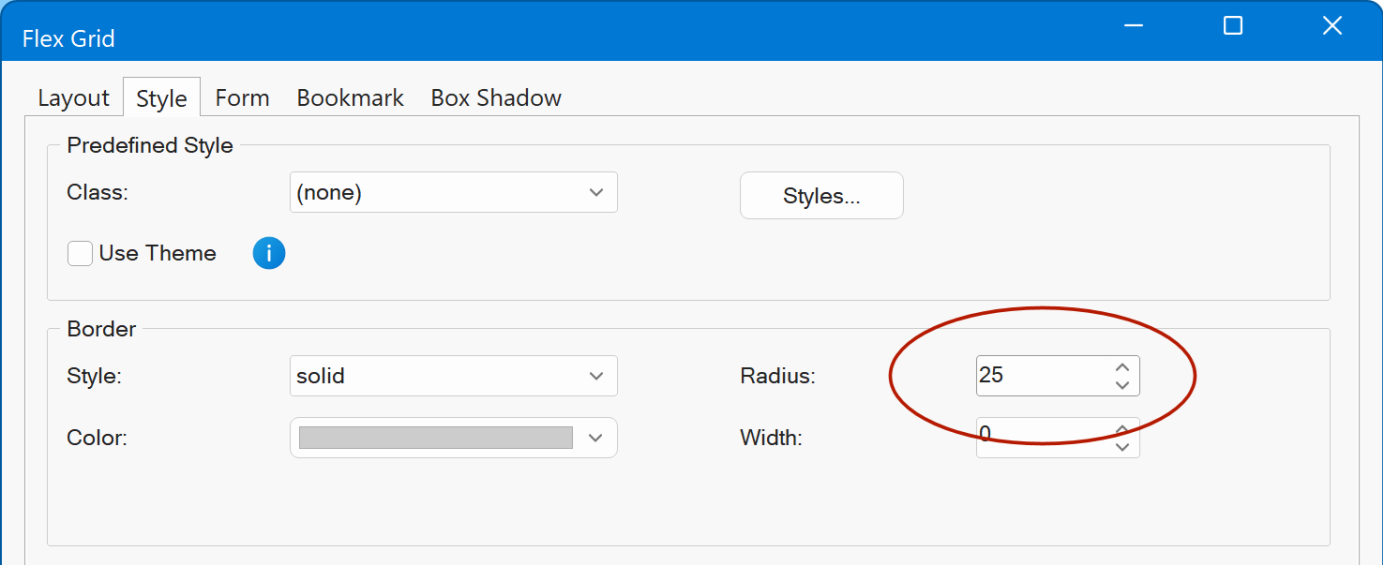This screenshot has height=566, width=1384.
Task: Switch to the Layout tab
Action: pos(73,98)
